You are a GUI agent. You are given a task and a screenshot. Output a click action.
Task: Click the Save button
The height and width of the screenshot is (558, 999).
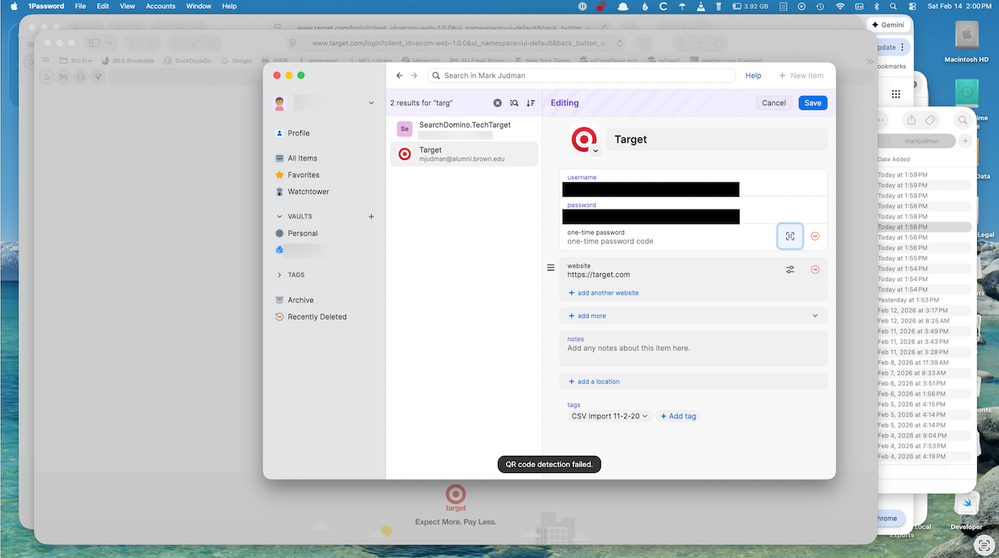pyautogui.click(x=812, y=103)
